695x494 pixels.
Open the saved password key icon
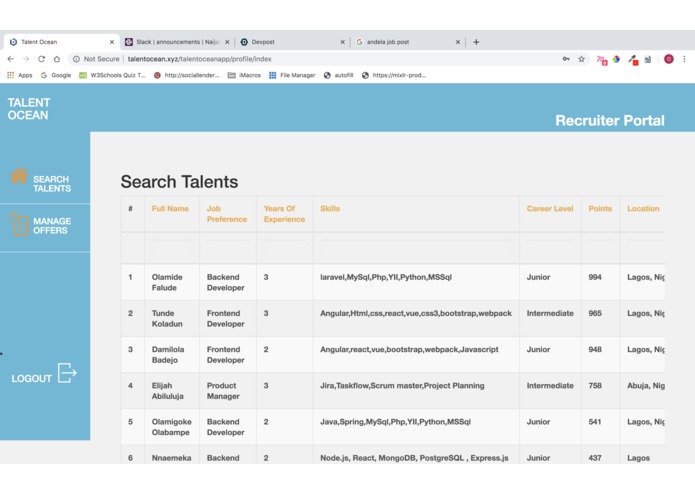(566, 59)
